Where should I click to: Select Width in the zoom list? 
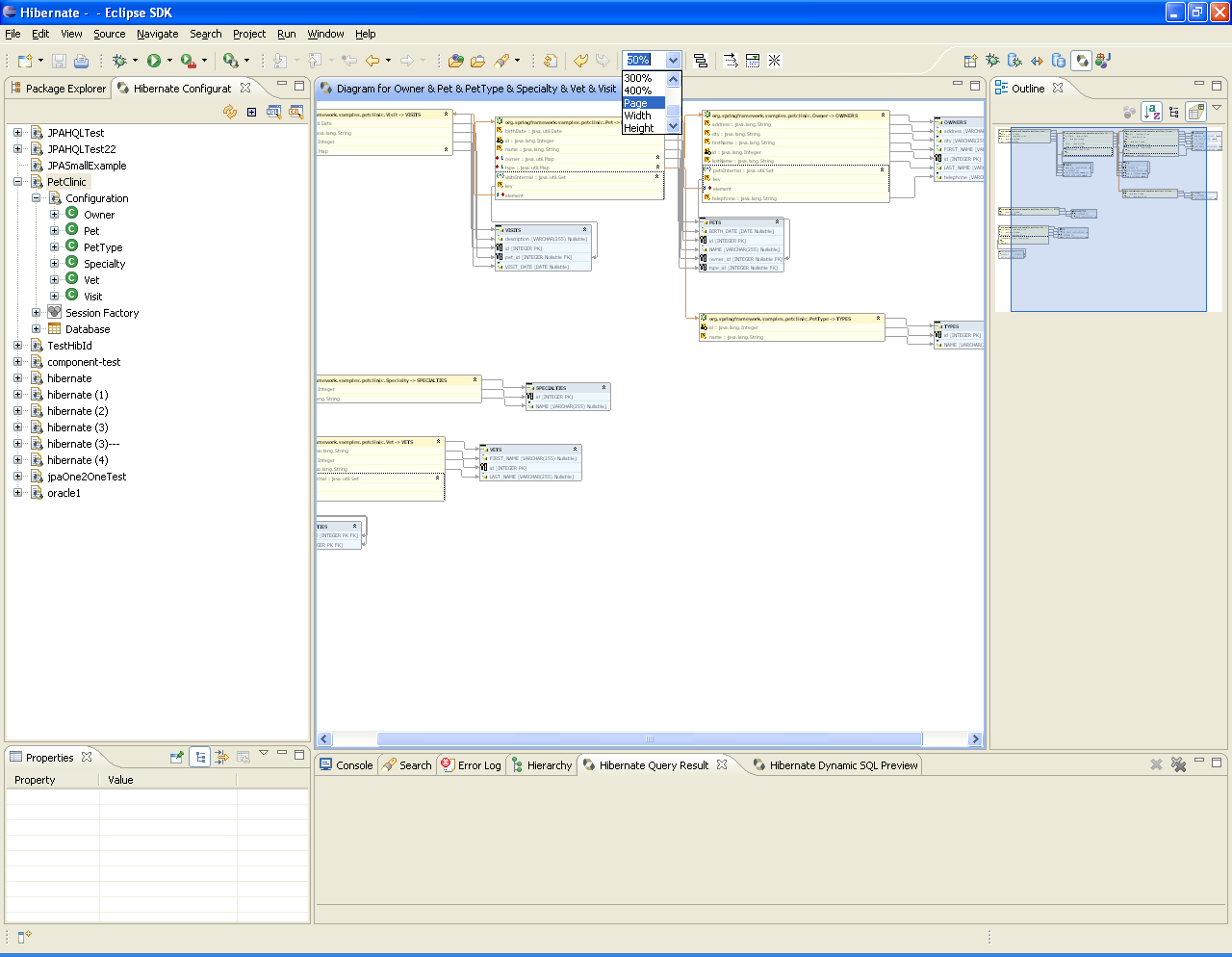coord(637,116)
